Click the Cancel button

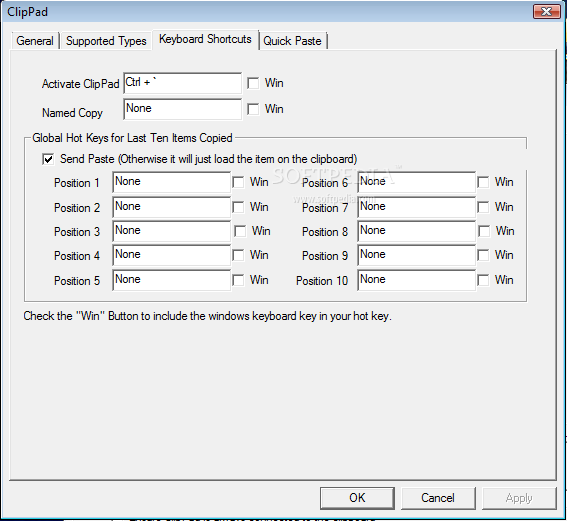(x=438, y=498)
